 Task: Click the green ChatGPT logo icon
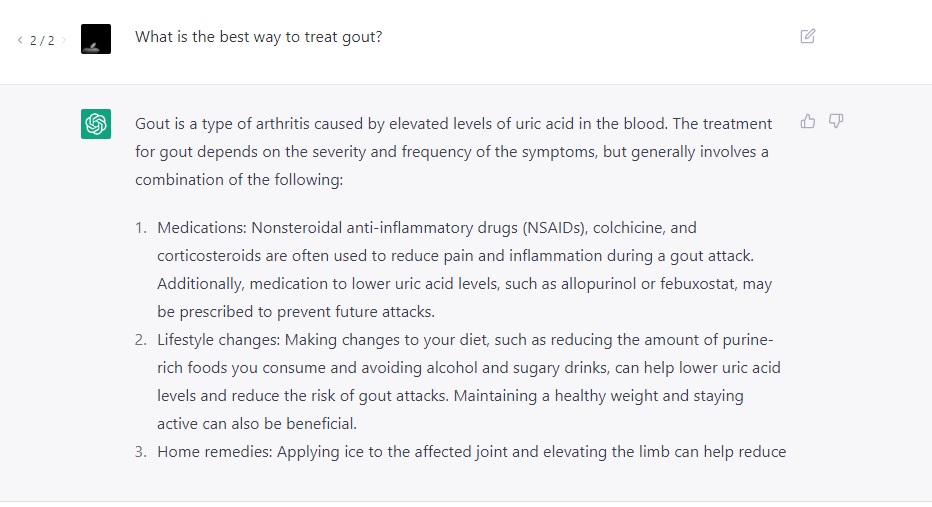point(96,124)
